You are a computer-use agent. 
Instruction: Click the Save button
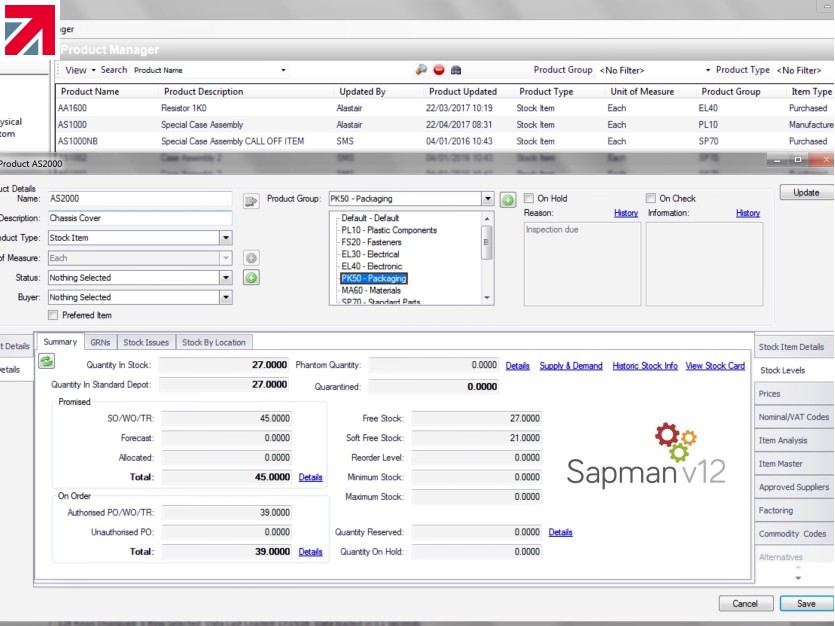pyautogui.click(x=806, y=604)
